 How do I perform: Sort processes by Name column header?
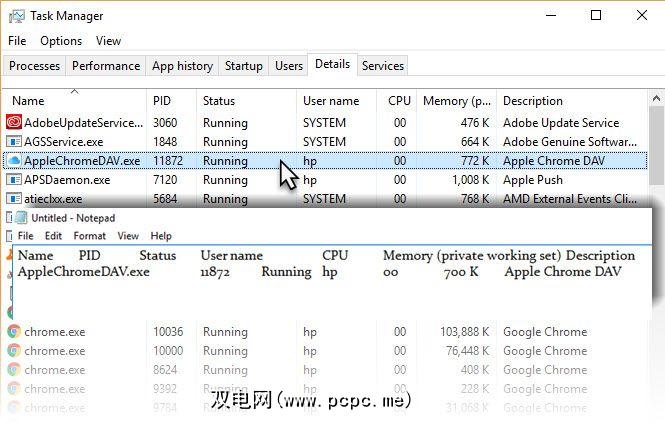28,101
